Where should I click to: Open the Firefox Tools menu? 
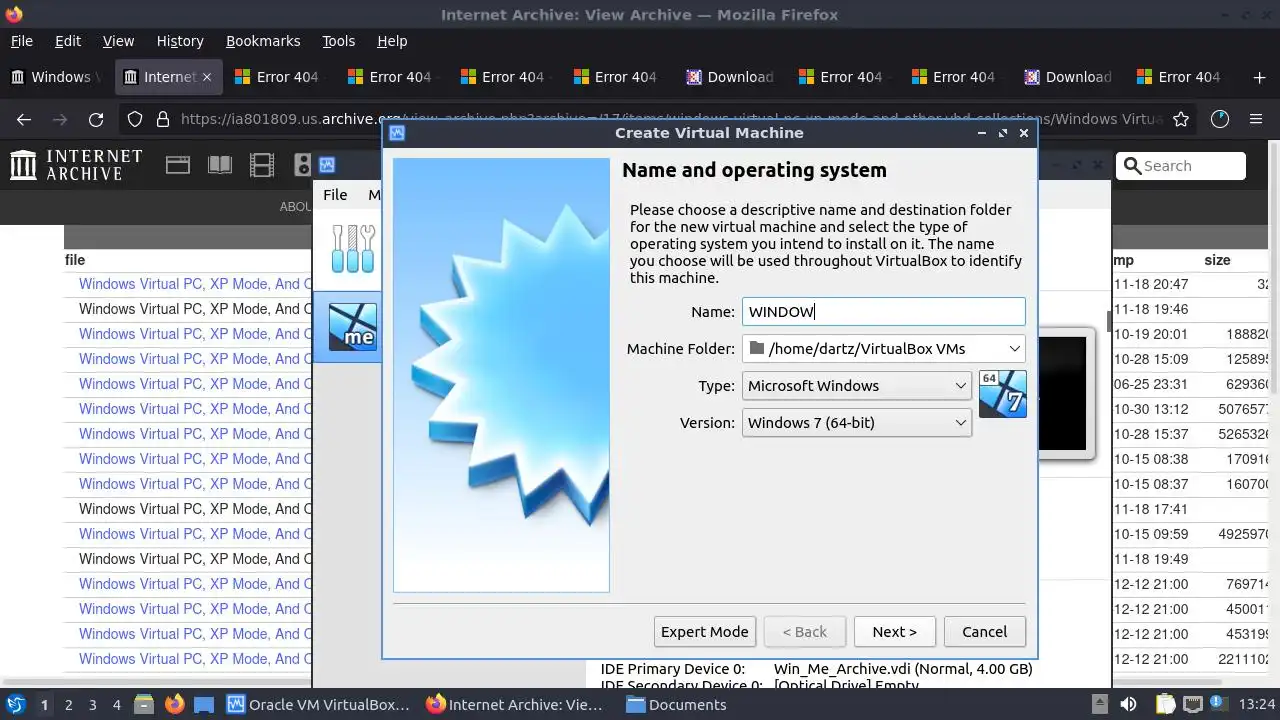click(x=338, y=41)
